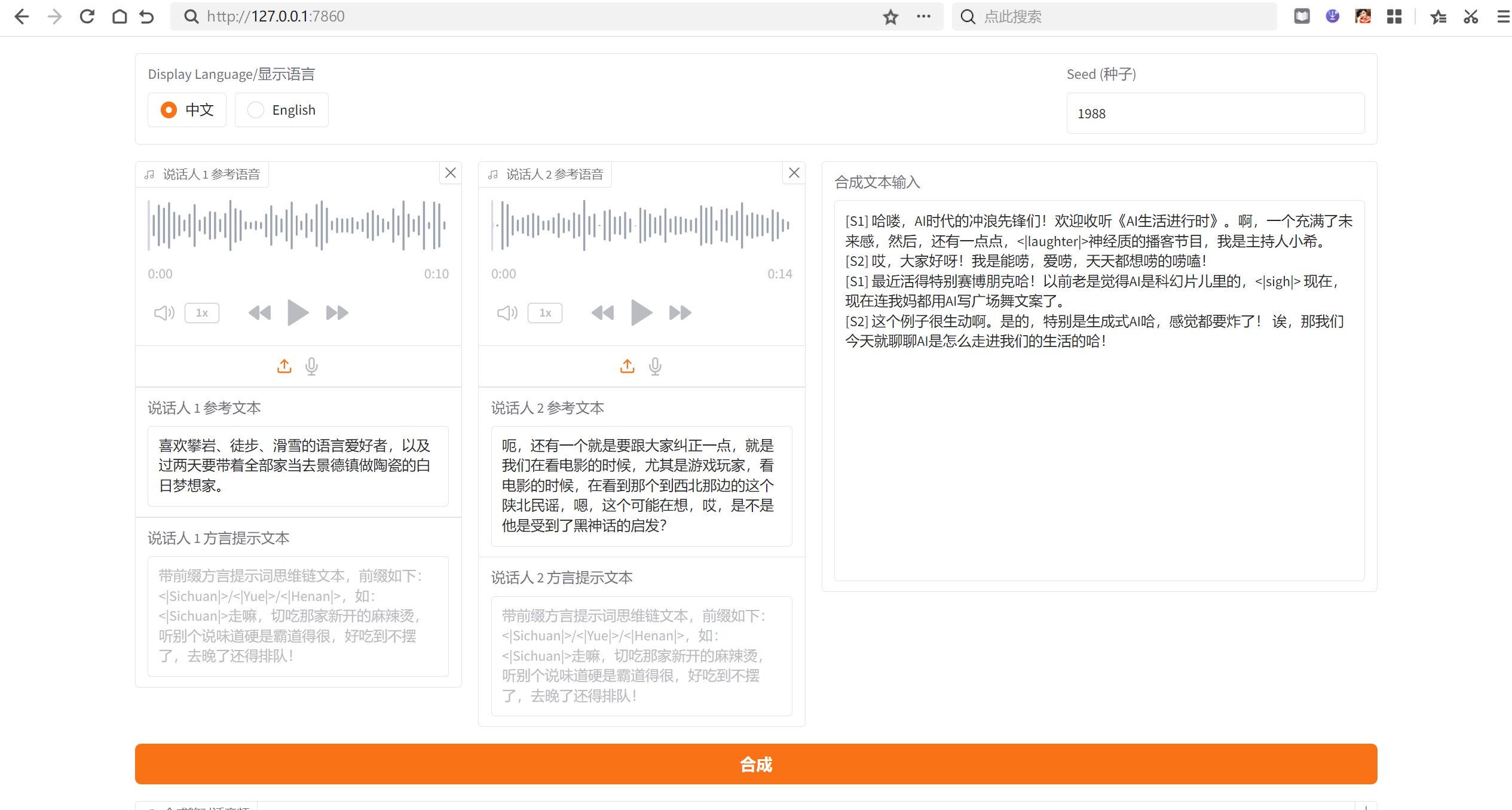The height and width of the screenshot is (810, 1512).
Task: Play speaker 1 reference audio
Action: click(x=298, y=312)
